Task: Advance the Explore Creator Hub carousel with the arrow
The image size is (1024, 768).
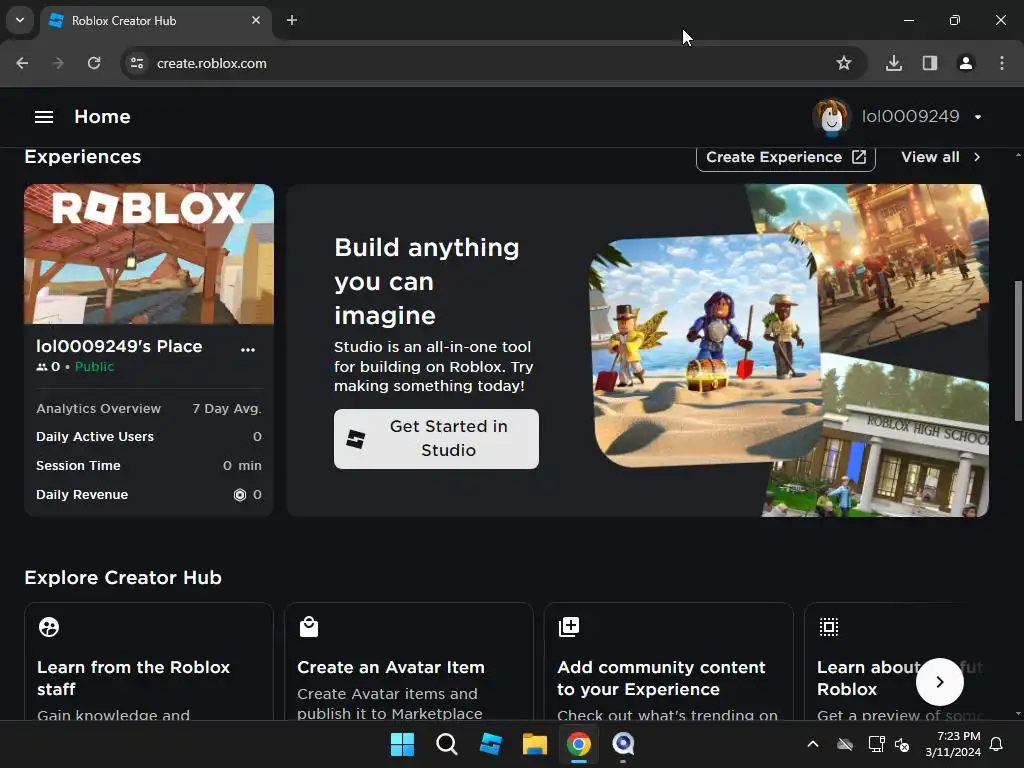Action: (940, 682)
